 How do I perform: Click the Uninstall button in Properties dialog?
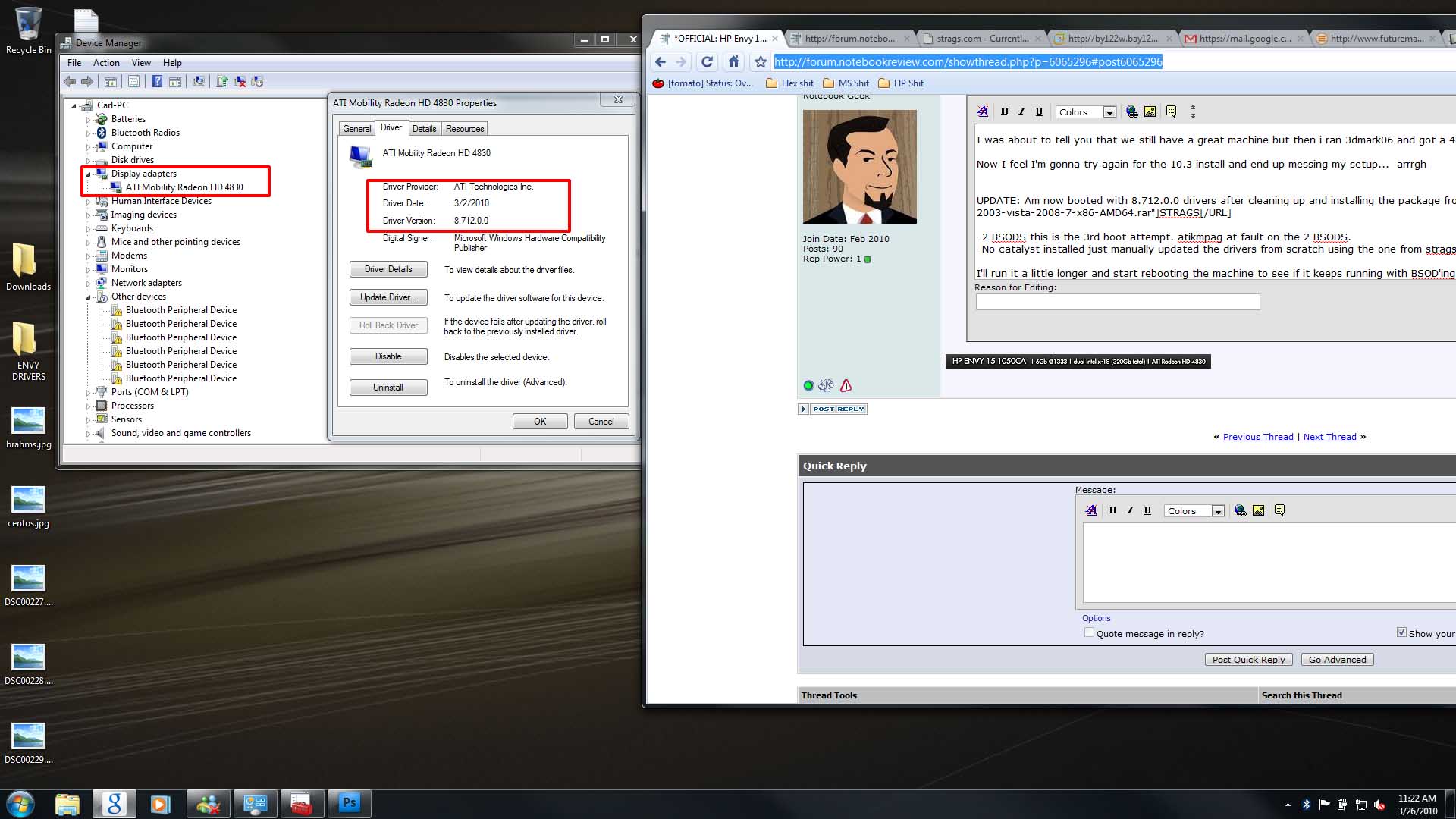[388, 388]
